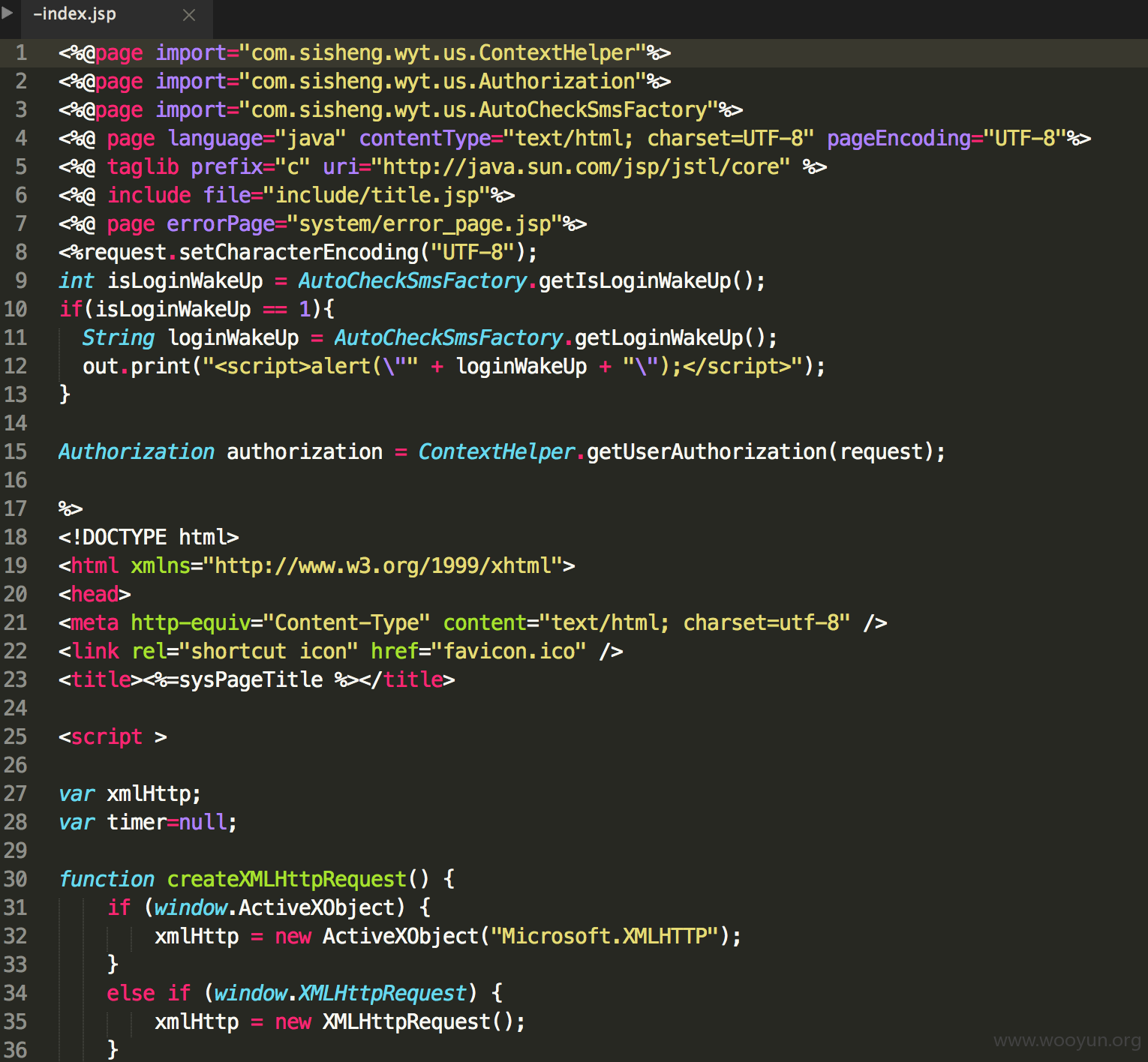Image resolution: width=1148 pixels, height=1062 pixels.
Task: Click "AutoCheckSmsFactory" in line 3 import
Action: pyautogui.click(x=593, y=109)
